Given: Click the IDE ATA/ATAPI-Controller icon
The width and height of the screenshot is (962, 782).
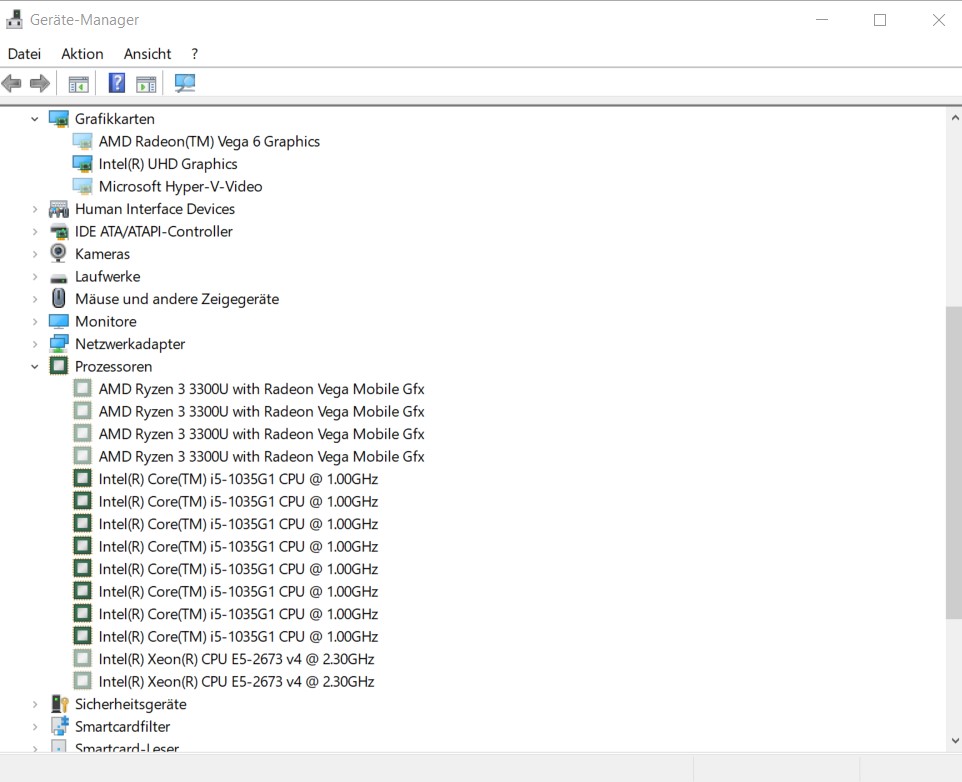Looking at the screenshot, I should point(59,232).
